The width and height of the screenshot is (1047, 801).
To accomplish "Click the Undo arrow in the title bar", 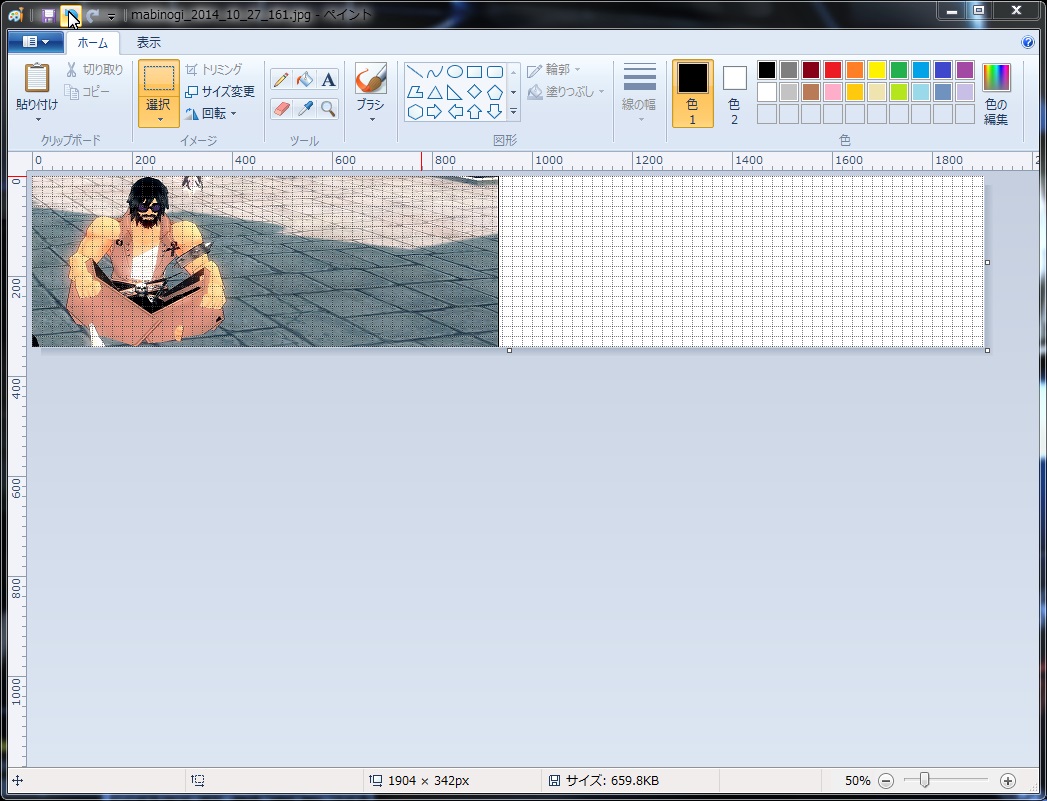I will (x=71, y=15).
